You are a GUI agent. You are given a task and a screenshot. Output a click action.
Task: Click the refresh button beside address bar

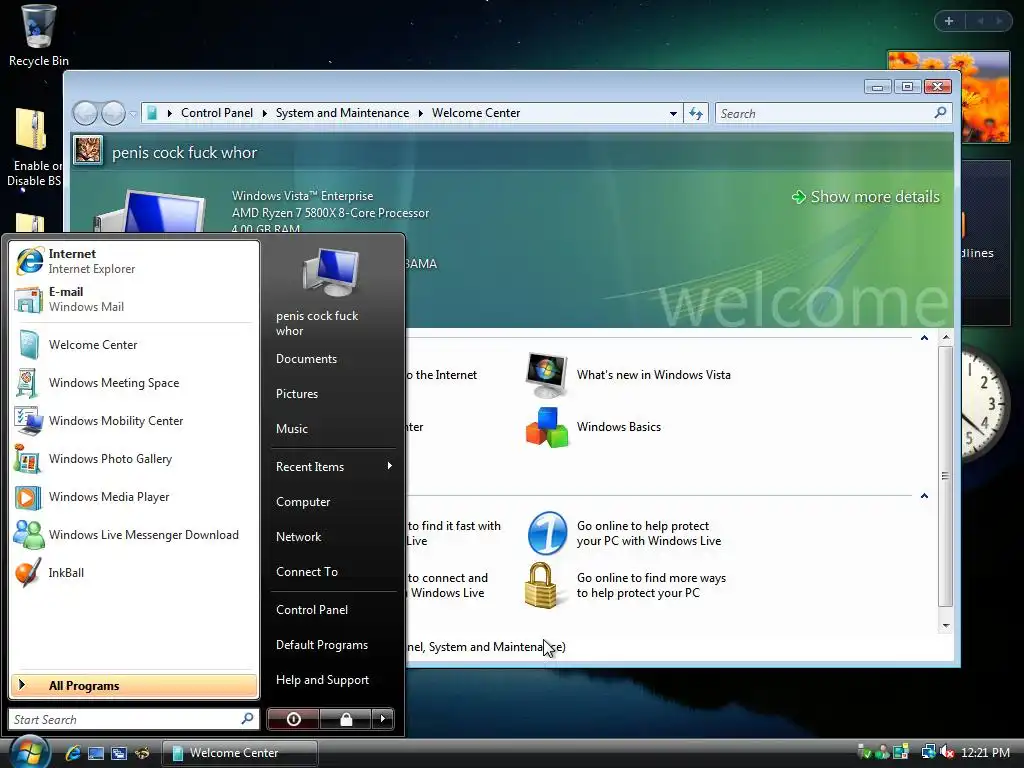[x=696, y=114]
